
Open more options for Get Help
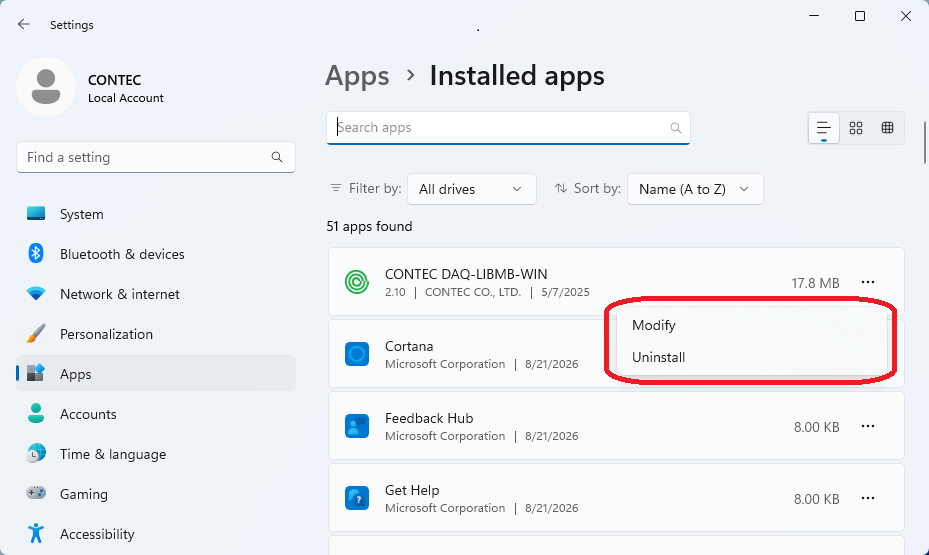coord(868,498)
